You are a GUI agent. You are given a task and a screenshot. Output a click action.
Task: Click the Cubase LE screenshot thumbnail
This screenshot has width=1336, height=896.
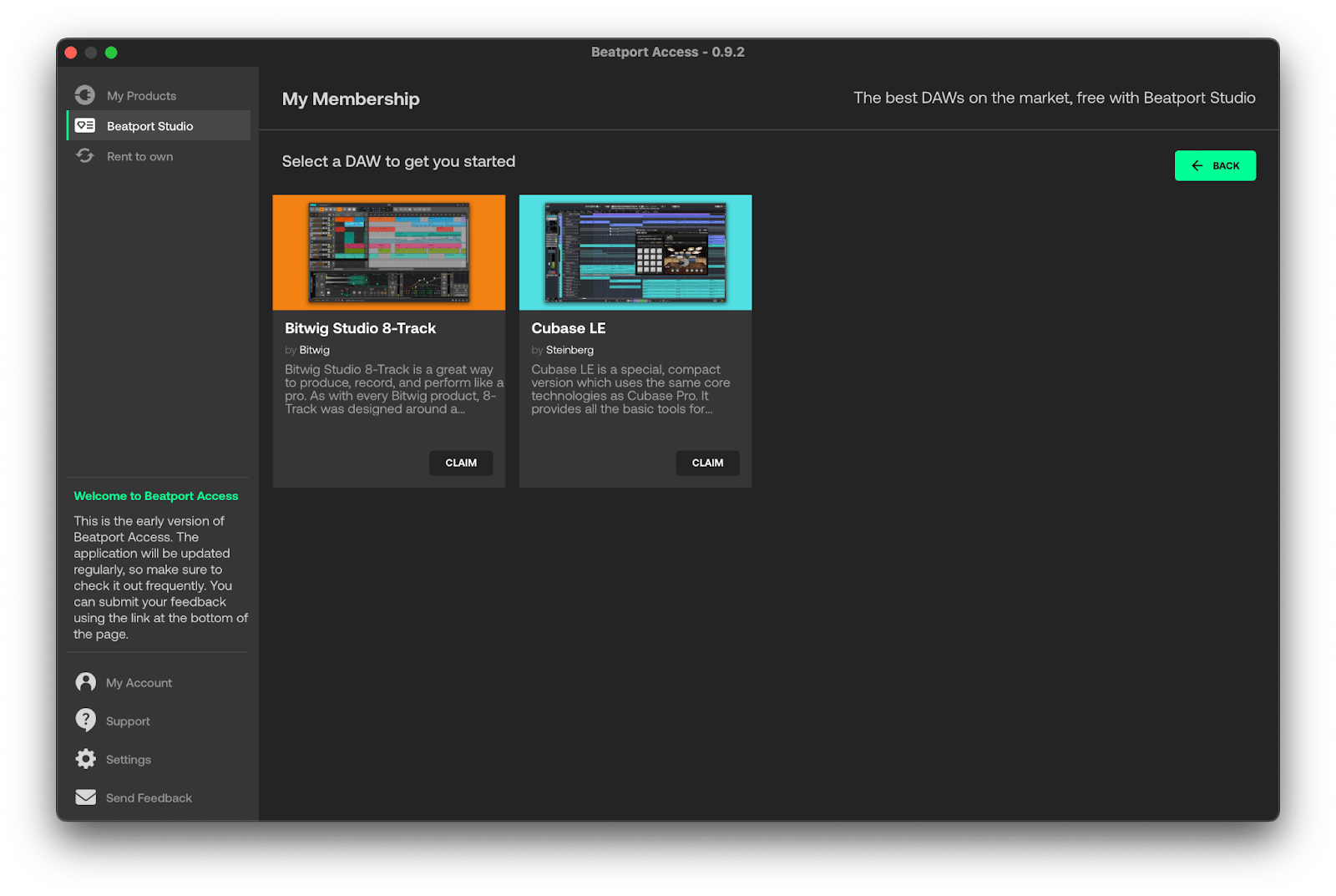(x=635, y=252)
